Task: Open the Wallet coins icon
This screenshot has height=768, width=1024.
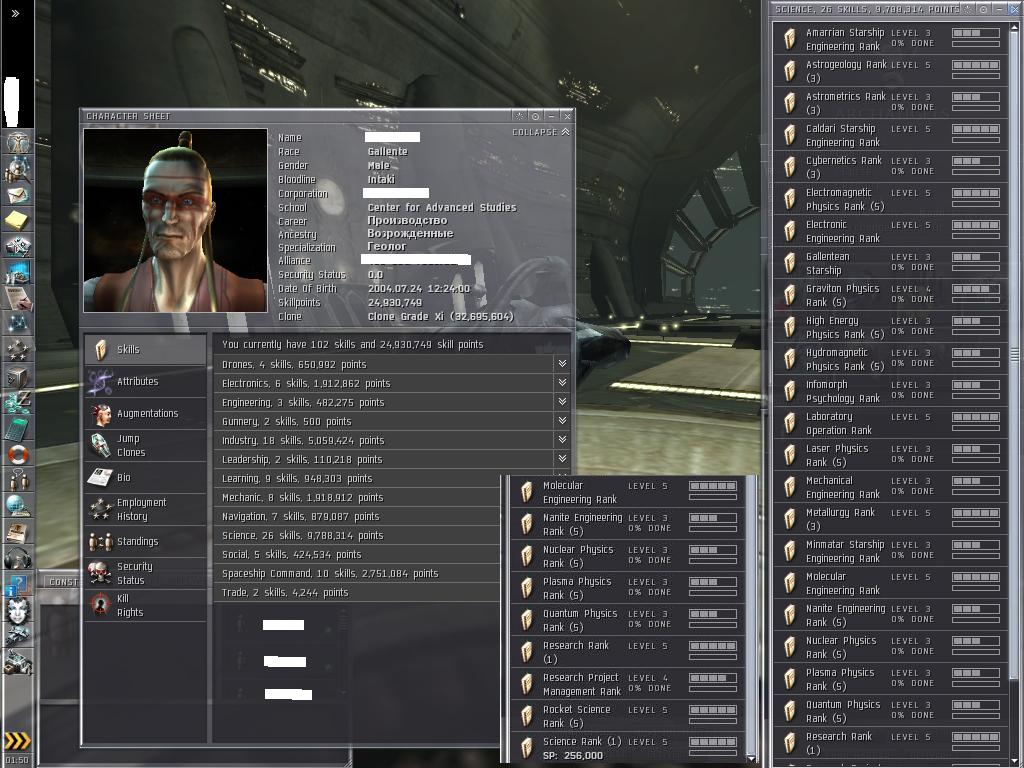Action: click(x=18, y=402)
